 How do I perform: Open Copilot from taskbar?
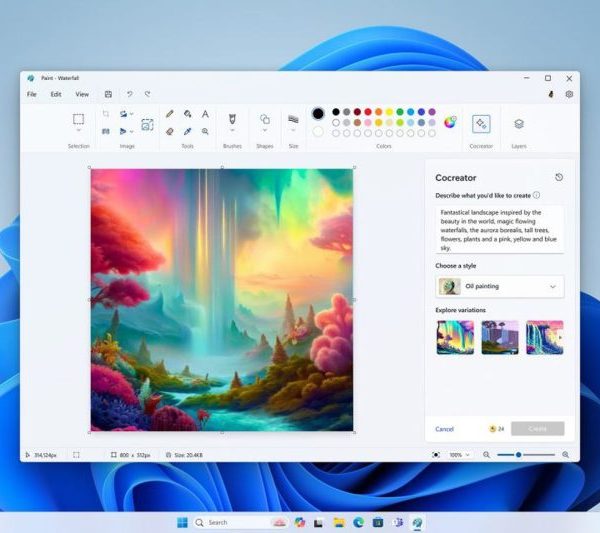pyautogui.click(x=300, y=522)
